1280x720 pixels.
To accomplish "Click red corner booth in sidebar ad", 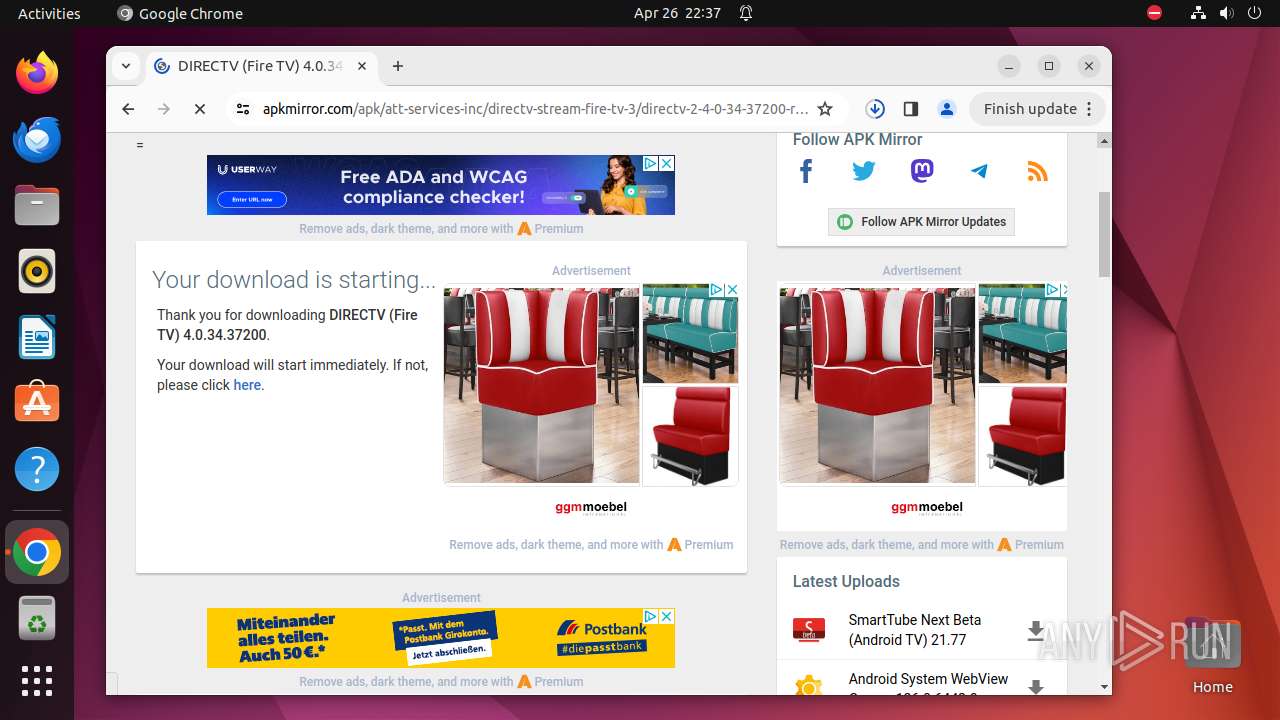I will click(x=876, y=385).
